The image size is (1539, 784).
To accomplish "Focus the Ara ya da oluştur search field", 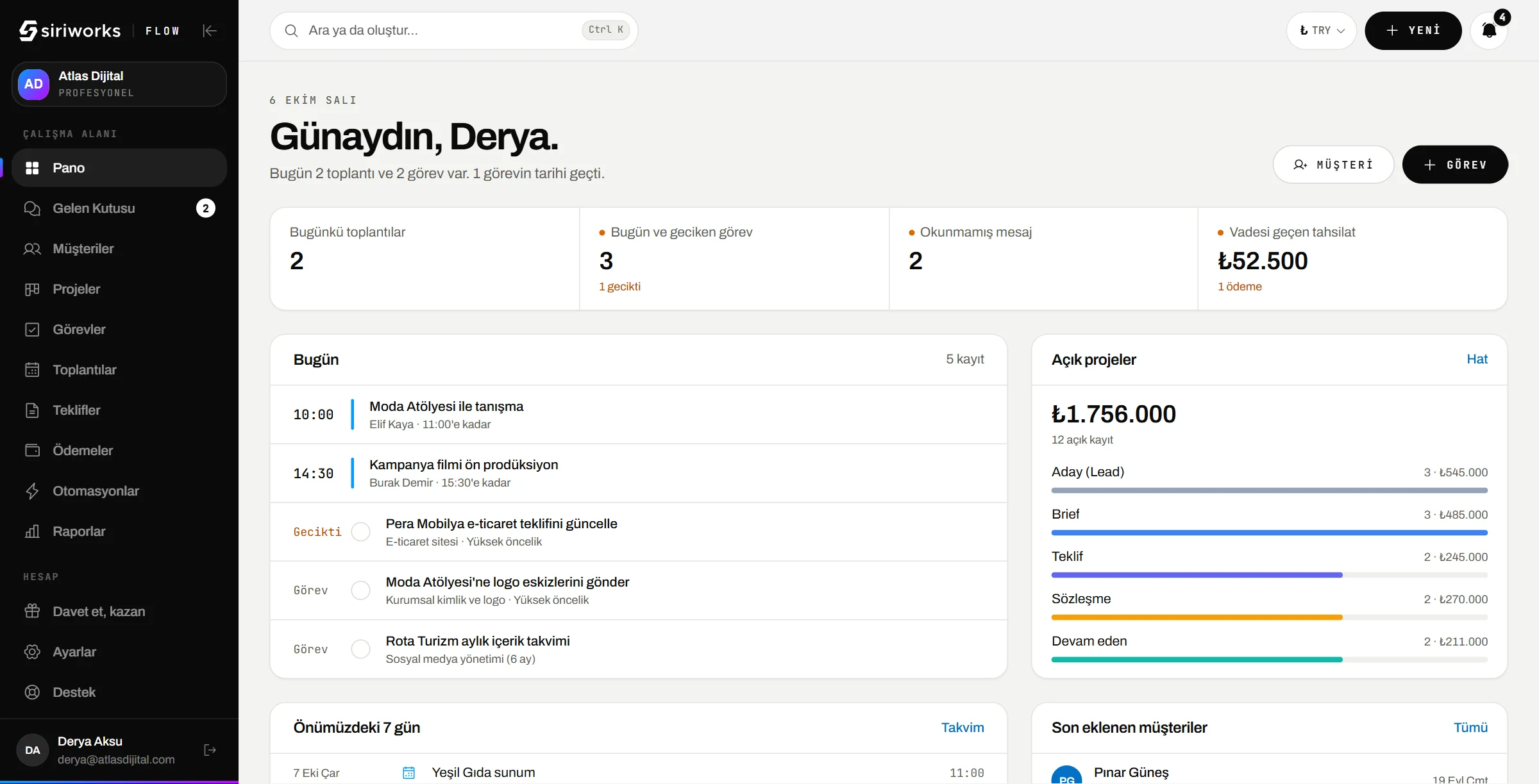I will (x=454, y=31).
